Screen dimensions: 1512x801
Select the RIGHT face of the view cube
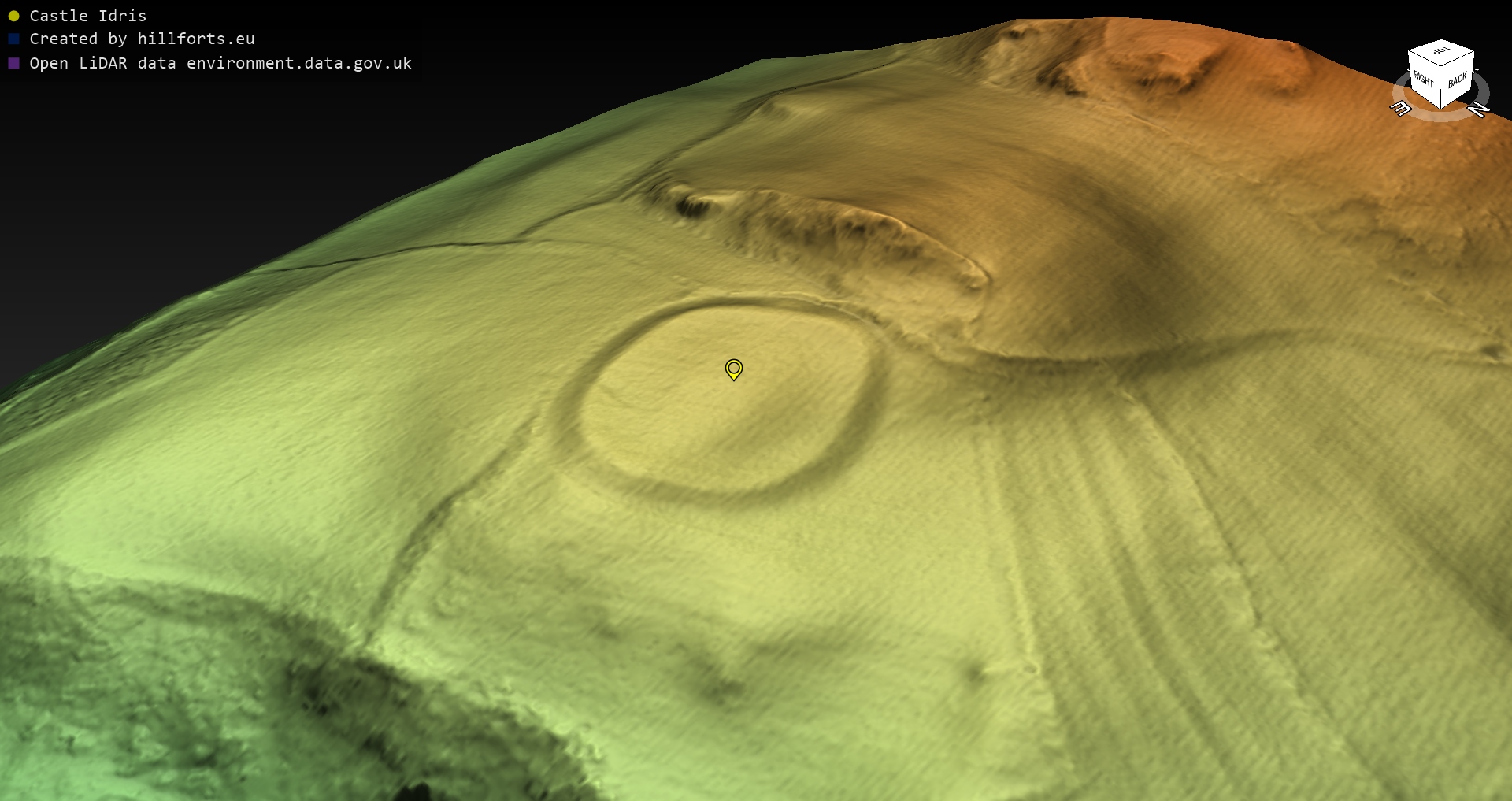tap(1423, 80)
